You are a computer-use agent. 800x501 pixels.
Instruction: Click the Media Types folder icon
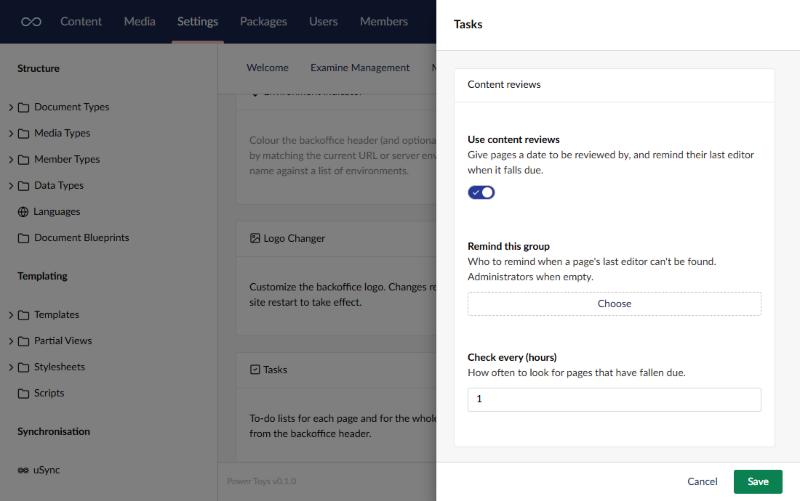click(23, 134)
